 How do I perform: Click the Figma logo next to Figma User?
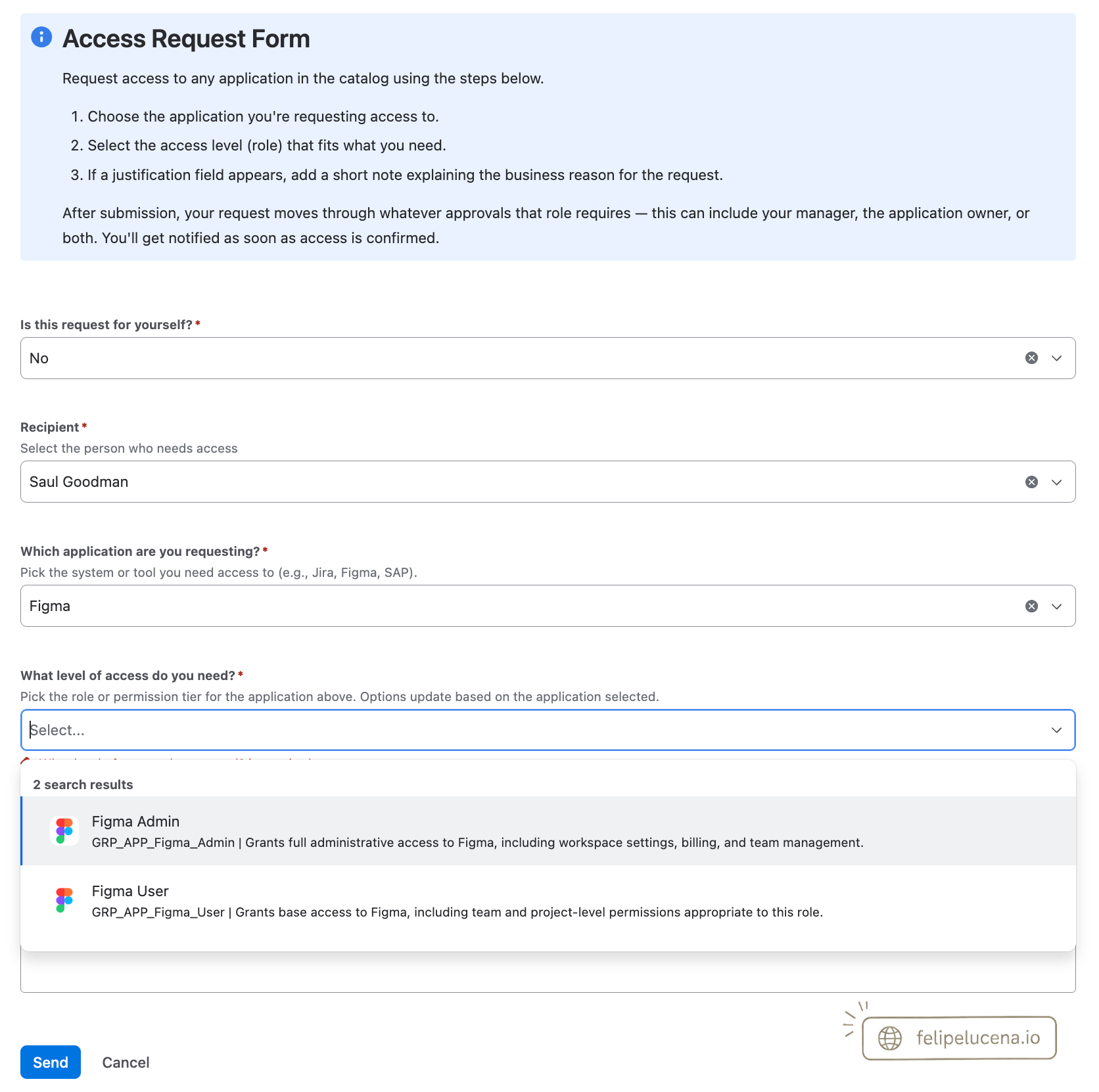click(64, 901)
